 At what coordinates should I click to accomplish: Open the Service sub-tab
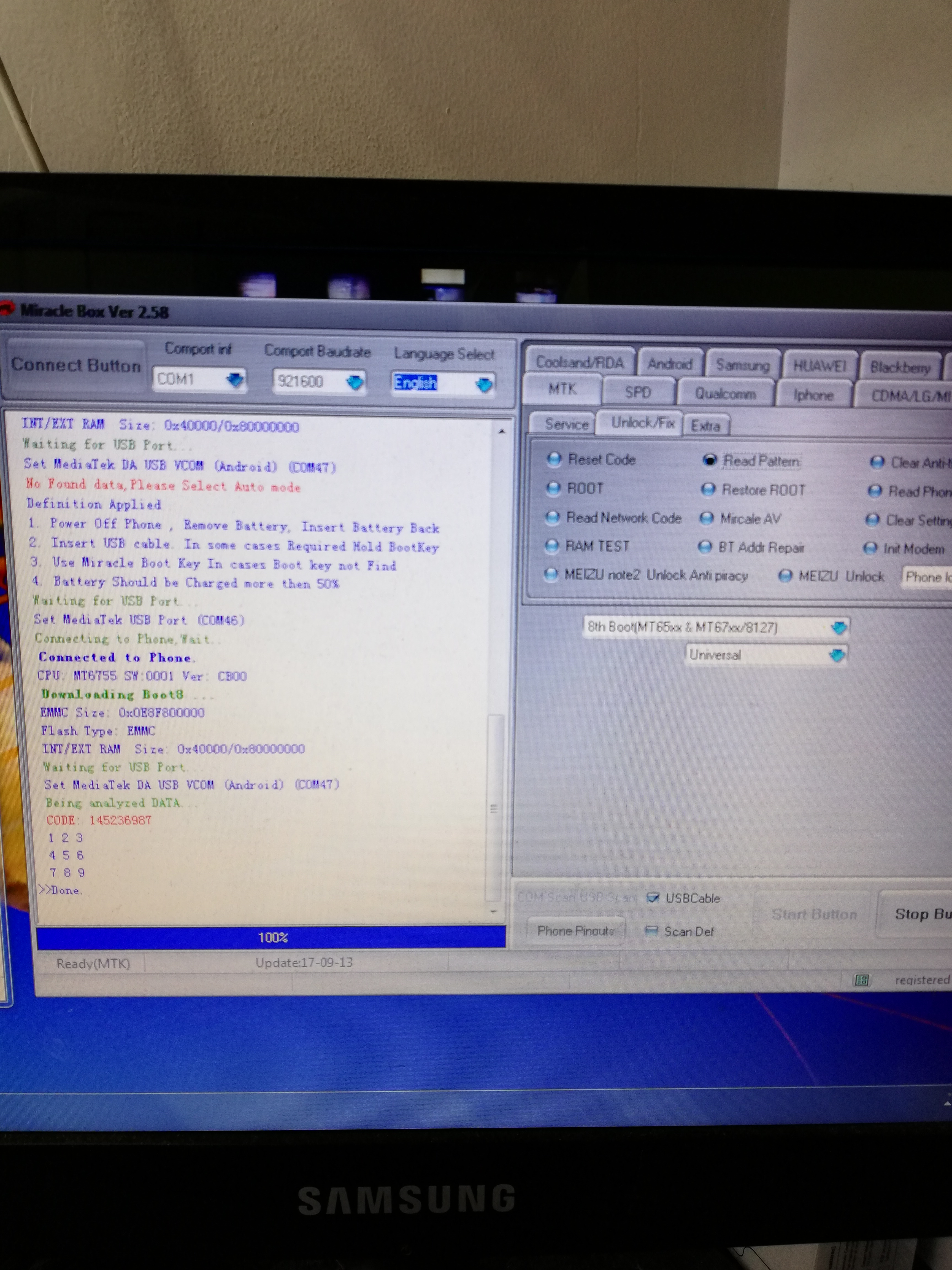(566, 424)
